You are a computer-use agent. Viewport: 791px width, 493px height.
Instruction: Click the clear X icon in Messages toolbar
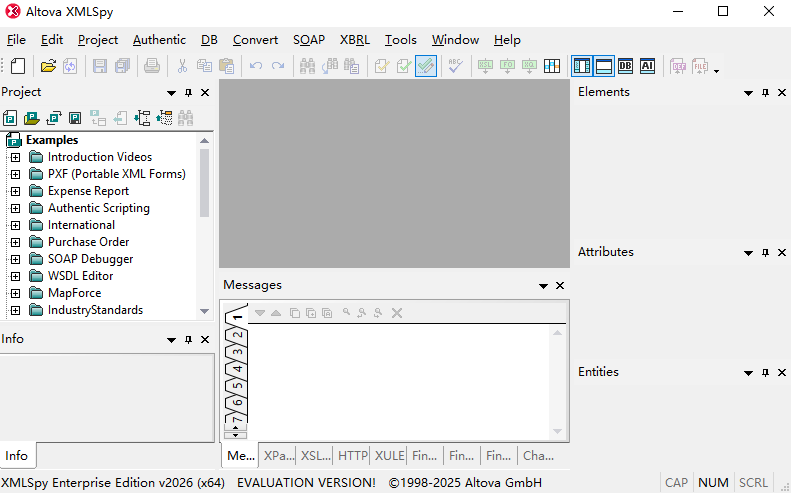(397, 313)
